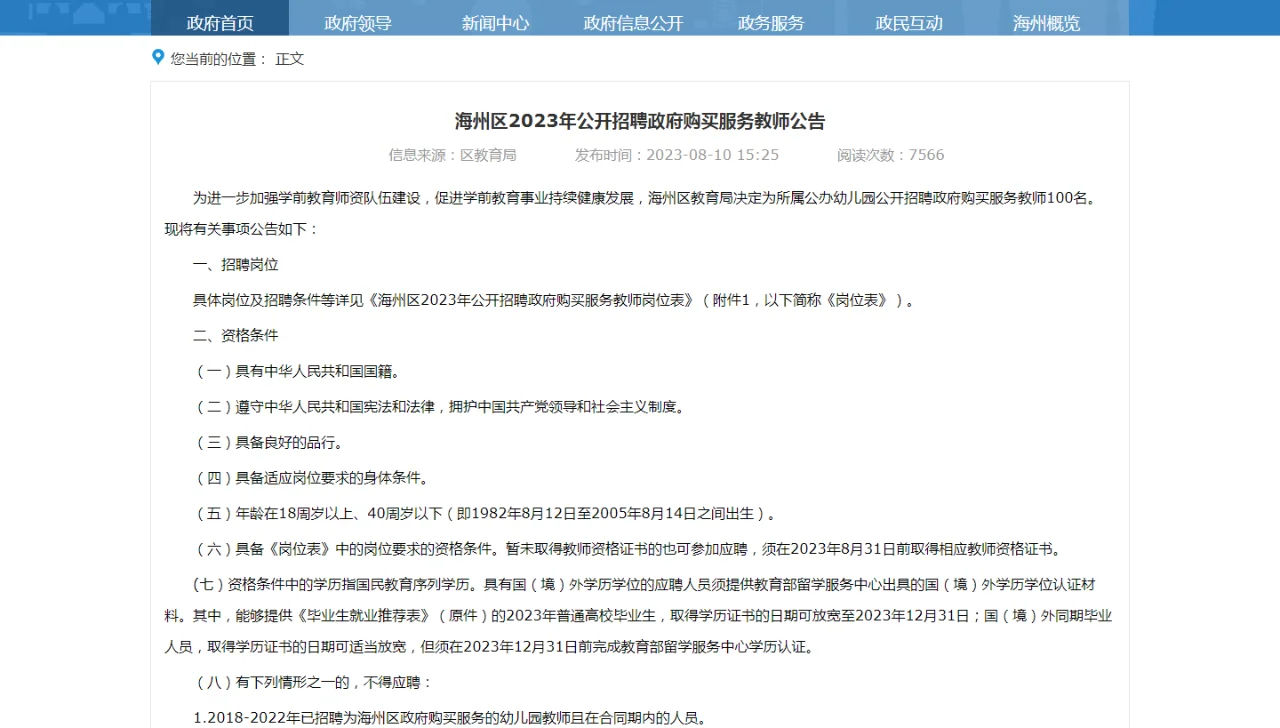1280x728 pixels.
Task: Click the 正文 breadcrumb label
Action: pos(289,59)
